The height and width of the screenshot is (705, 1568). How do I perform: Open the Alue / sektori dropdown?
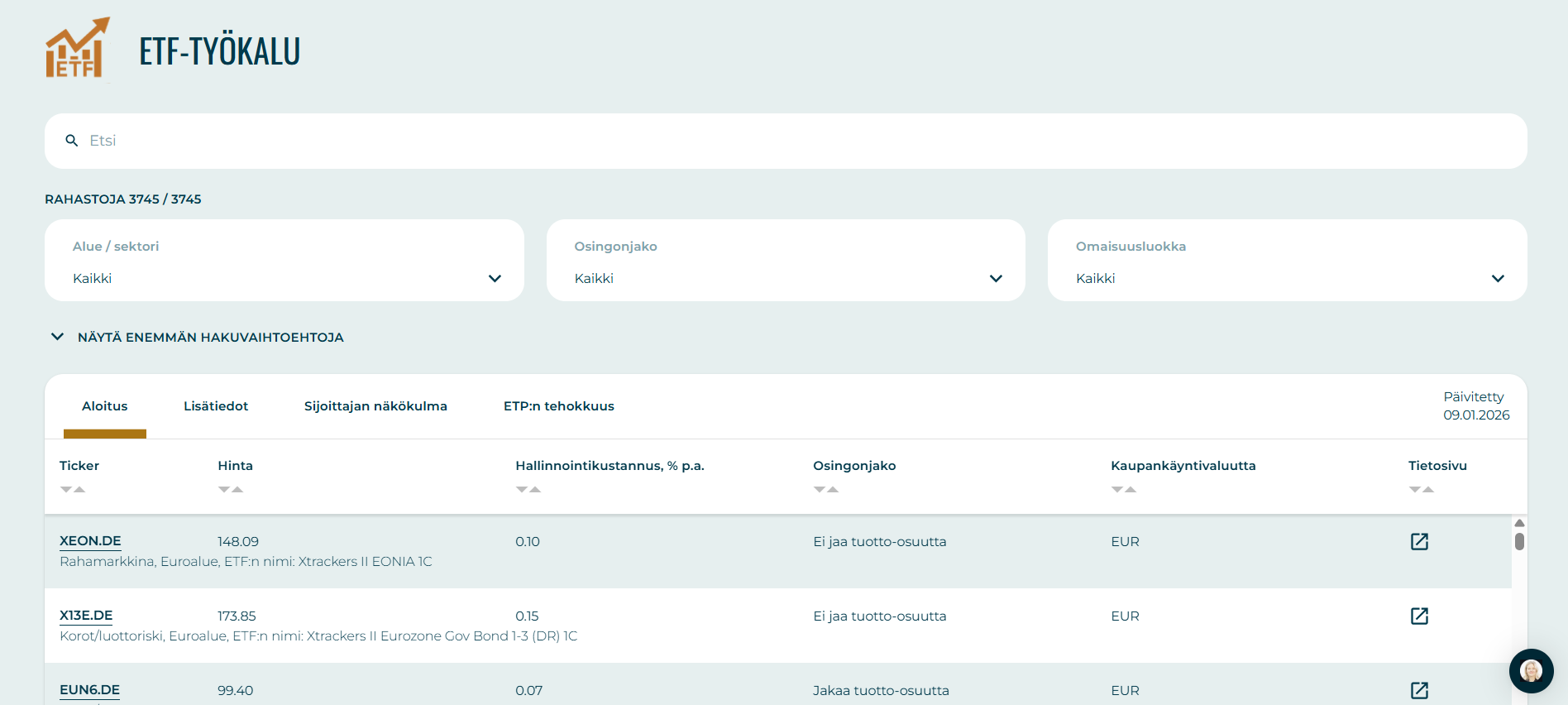point(284,261)
